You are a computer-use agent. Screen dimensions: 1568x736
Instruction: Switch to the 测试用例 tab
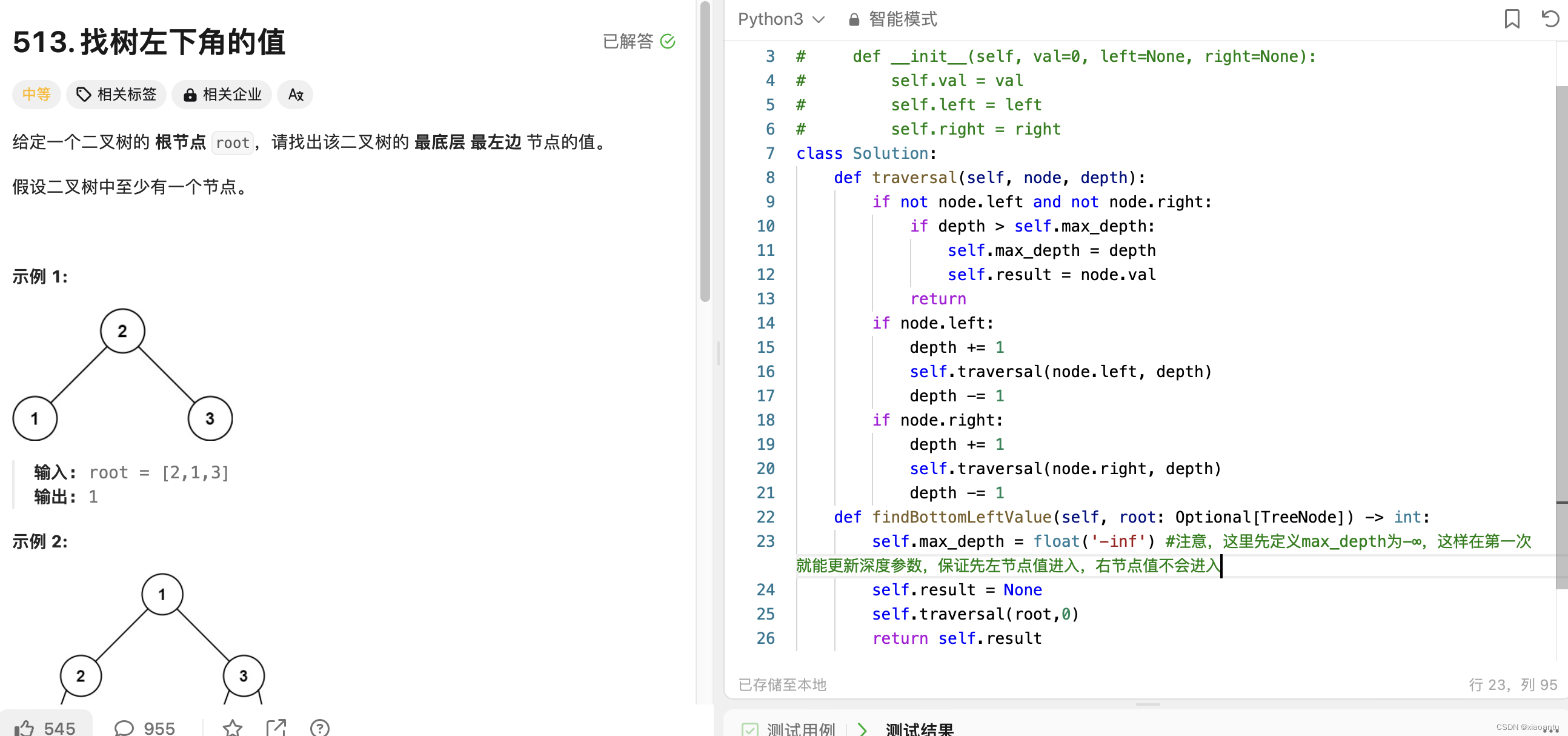[788, 729]
